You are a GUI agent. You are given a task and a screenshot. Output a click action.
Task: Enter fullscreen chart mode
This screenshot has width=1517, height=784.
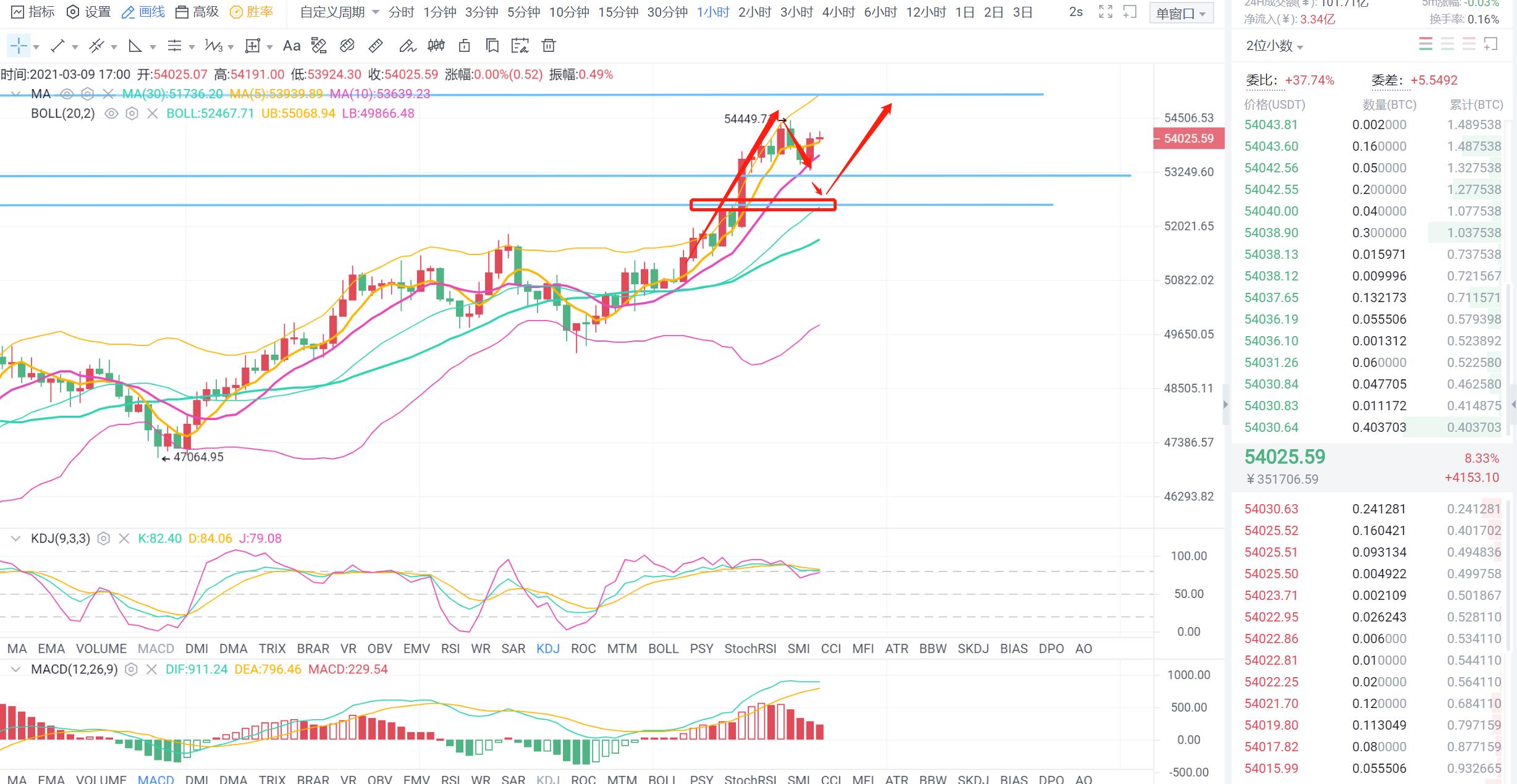1105,12
